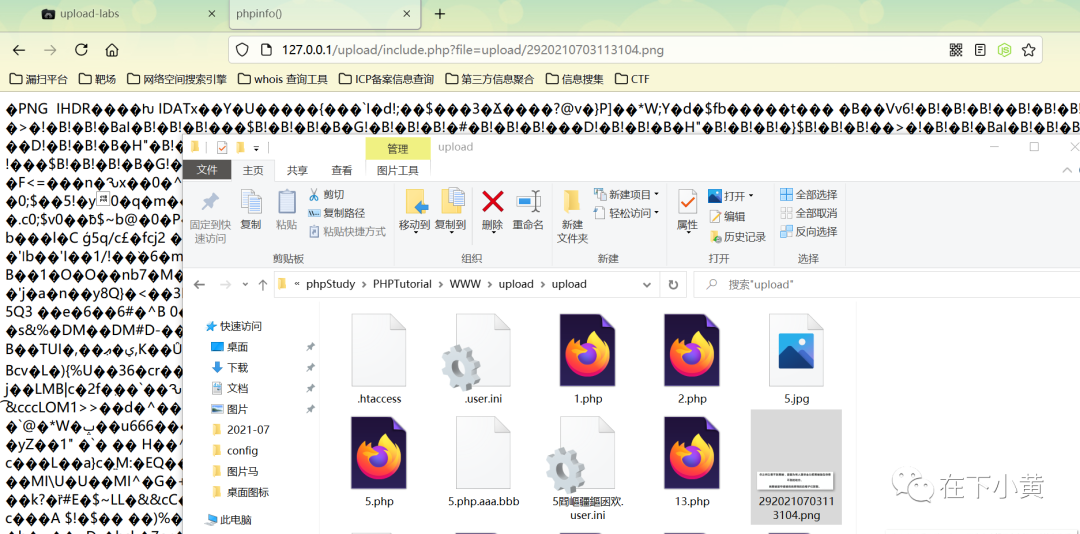Toggle the reader view icon
1080x534 pixels.
click(980, 50)
